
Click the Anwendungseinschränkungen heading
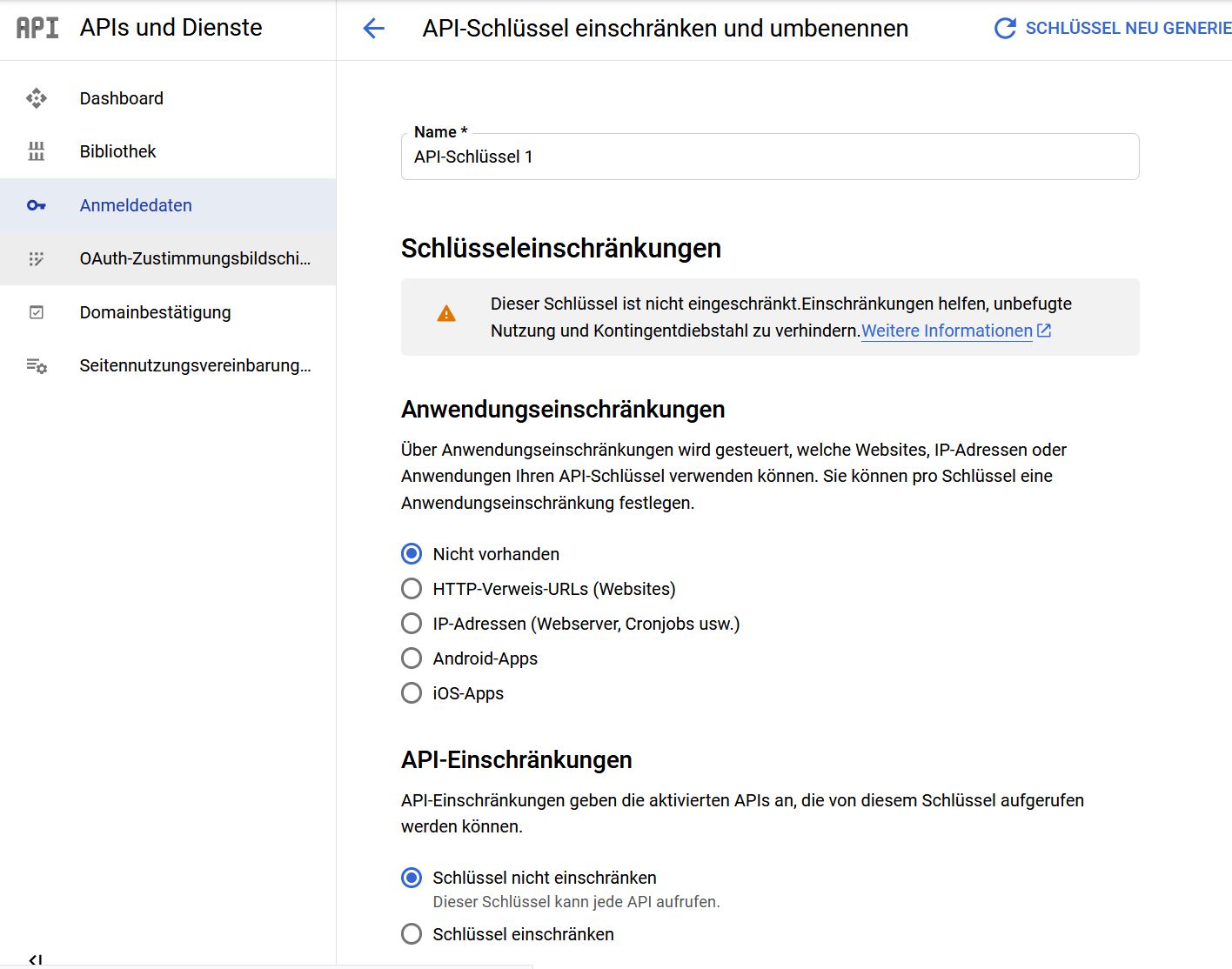point(563,410)
